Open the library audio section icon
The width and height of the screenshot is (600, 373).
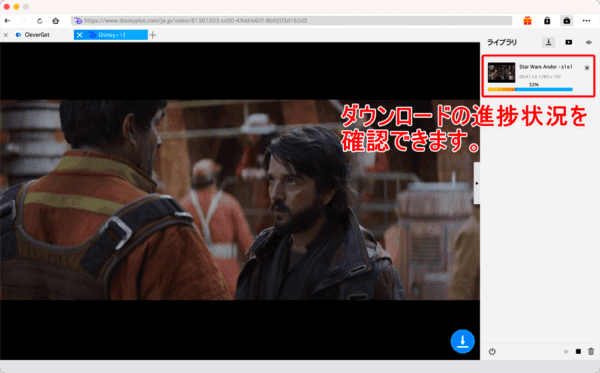[x=589, y=42]
